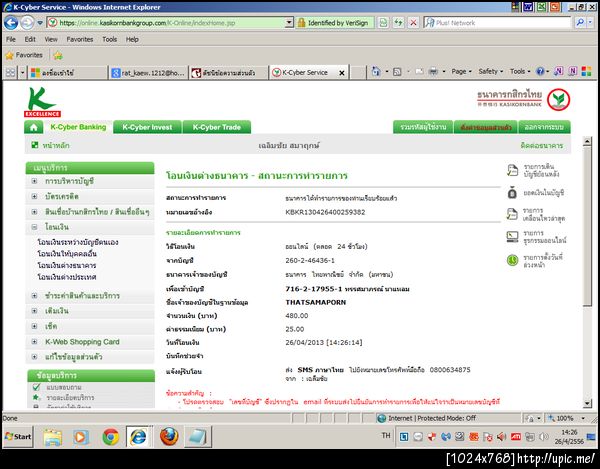Open โอนเงินต่างธนาคาร transfer link
Screen dimensions: 600x469
tap(67, 265)
